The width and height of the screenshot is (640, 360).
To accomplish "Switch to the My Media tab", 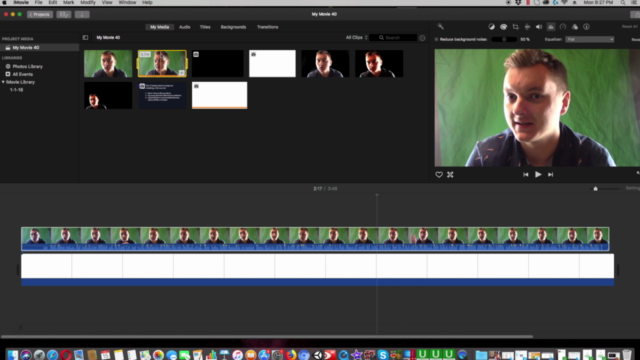I will 160,27.
